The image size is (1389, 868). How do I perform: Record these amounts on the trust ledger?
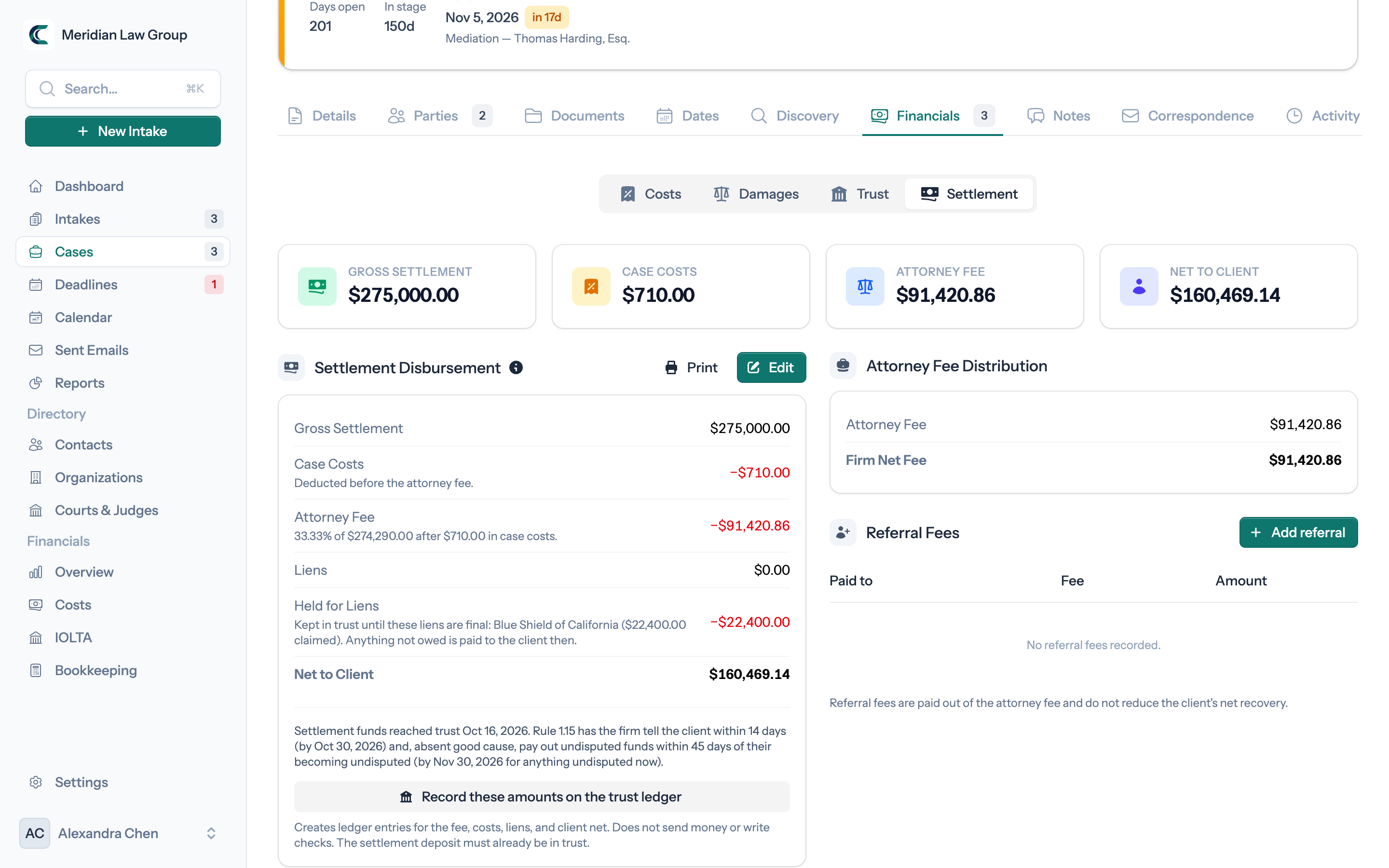tap(541, 797)
